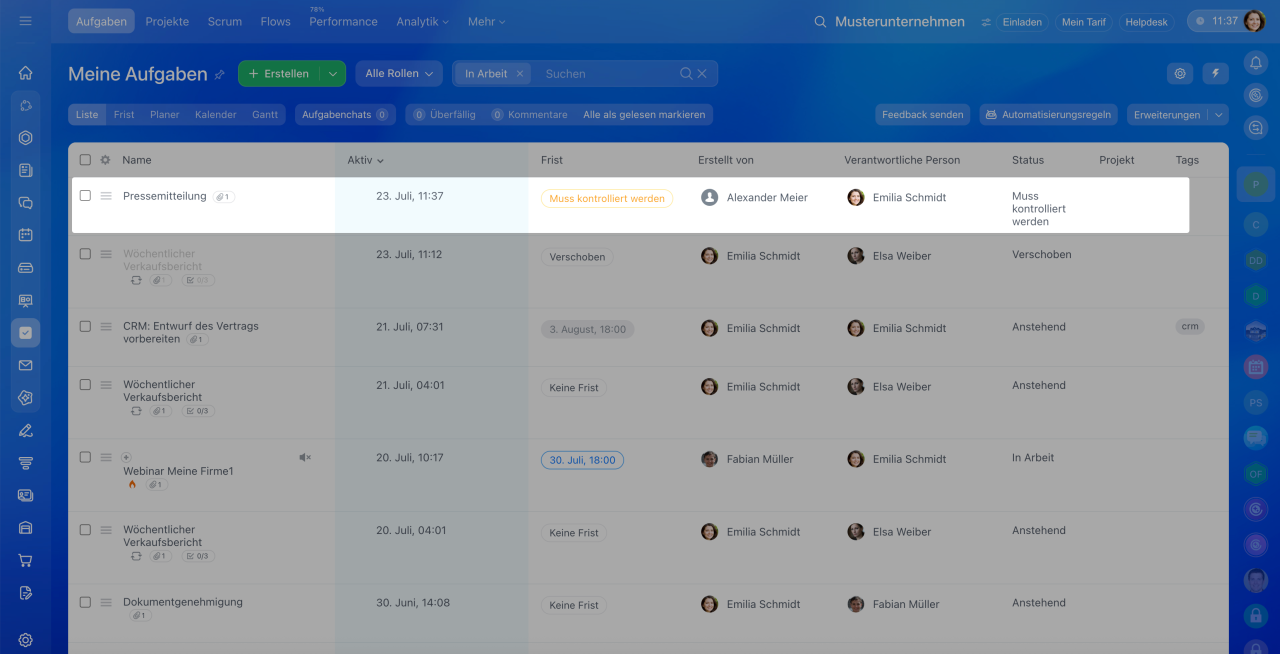Screen dimensions: 1280x654
Task: Click the list settings gear in header row
Action: (x=105, y=160)
